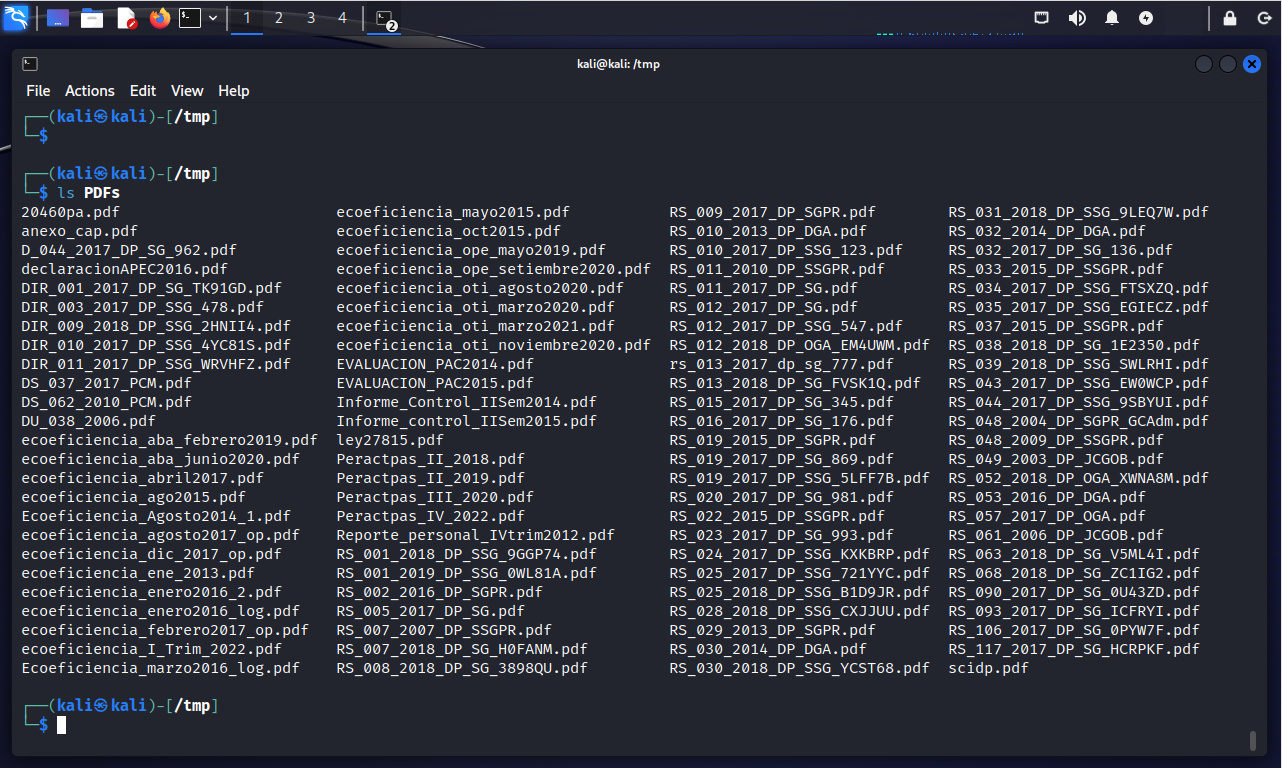Launch Firefox from the top panel
The image size is (1282, 768).
[x=160, y=18]
